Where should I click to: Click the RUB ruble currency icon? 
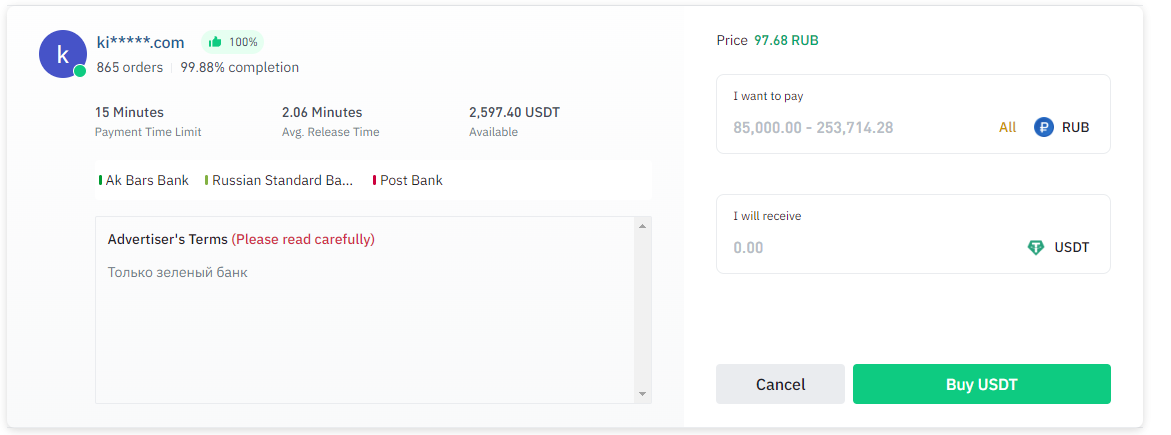[1044, 127]
